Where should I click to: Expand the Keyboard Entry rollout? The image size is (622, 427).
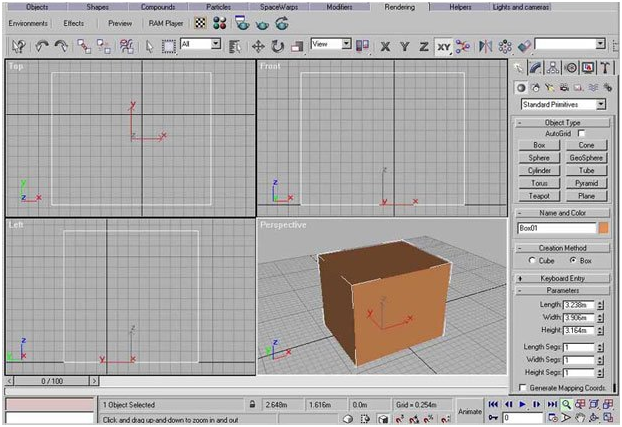[x=562, y=279]
